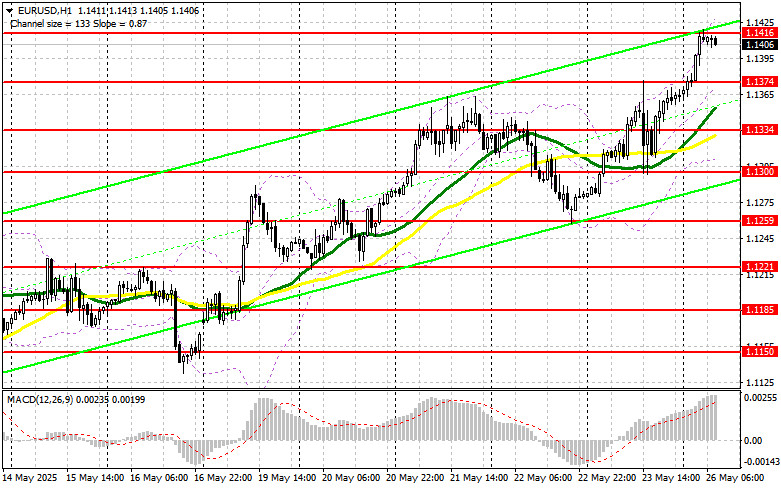Click the 20 May 22:00 time label
Viewport: 781px width, 489px height.
[x=415, y=478]
